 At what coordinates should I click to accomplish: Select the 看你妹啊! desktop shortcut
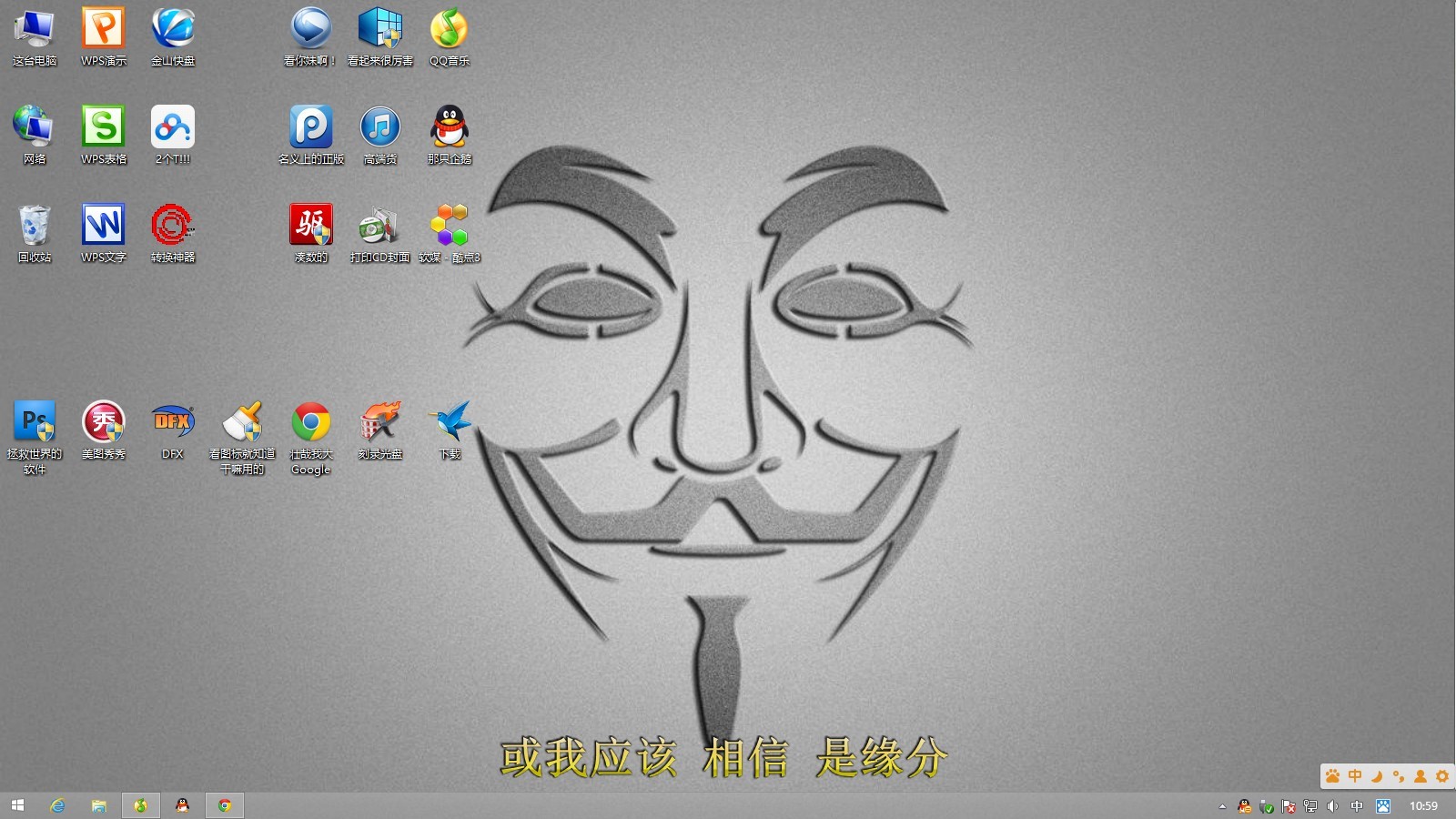(x=310, y=36)
